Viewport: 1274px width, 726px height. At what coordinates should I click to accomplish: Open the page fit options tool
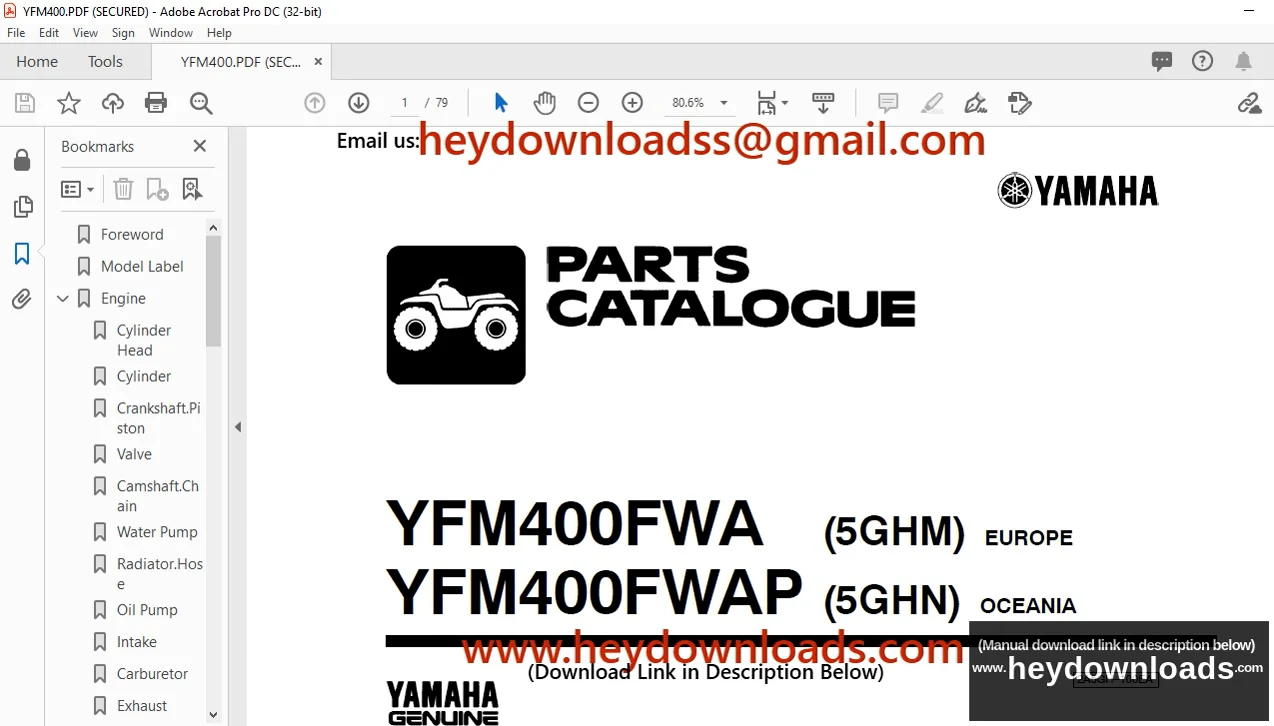click(772, 103)
